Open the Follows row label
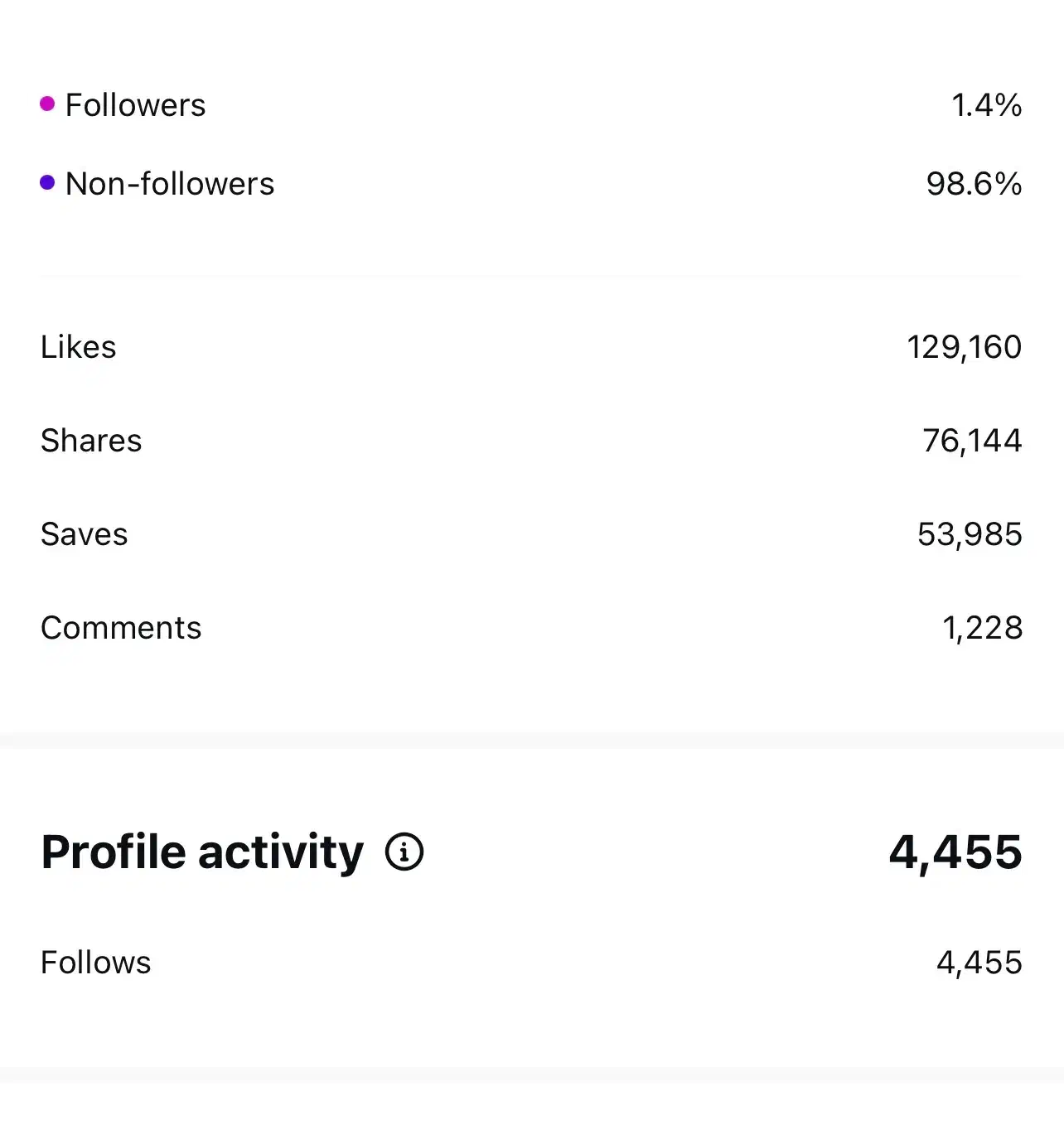This screenshot has height=1139, width=1064. (x=96, y=963)
